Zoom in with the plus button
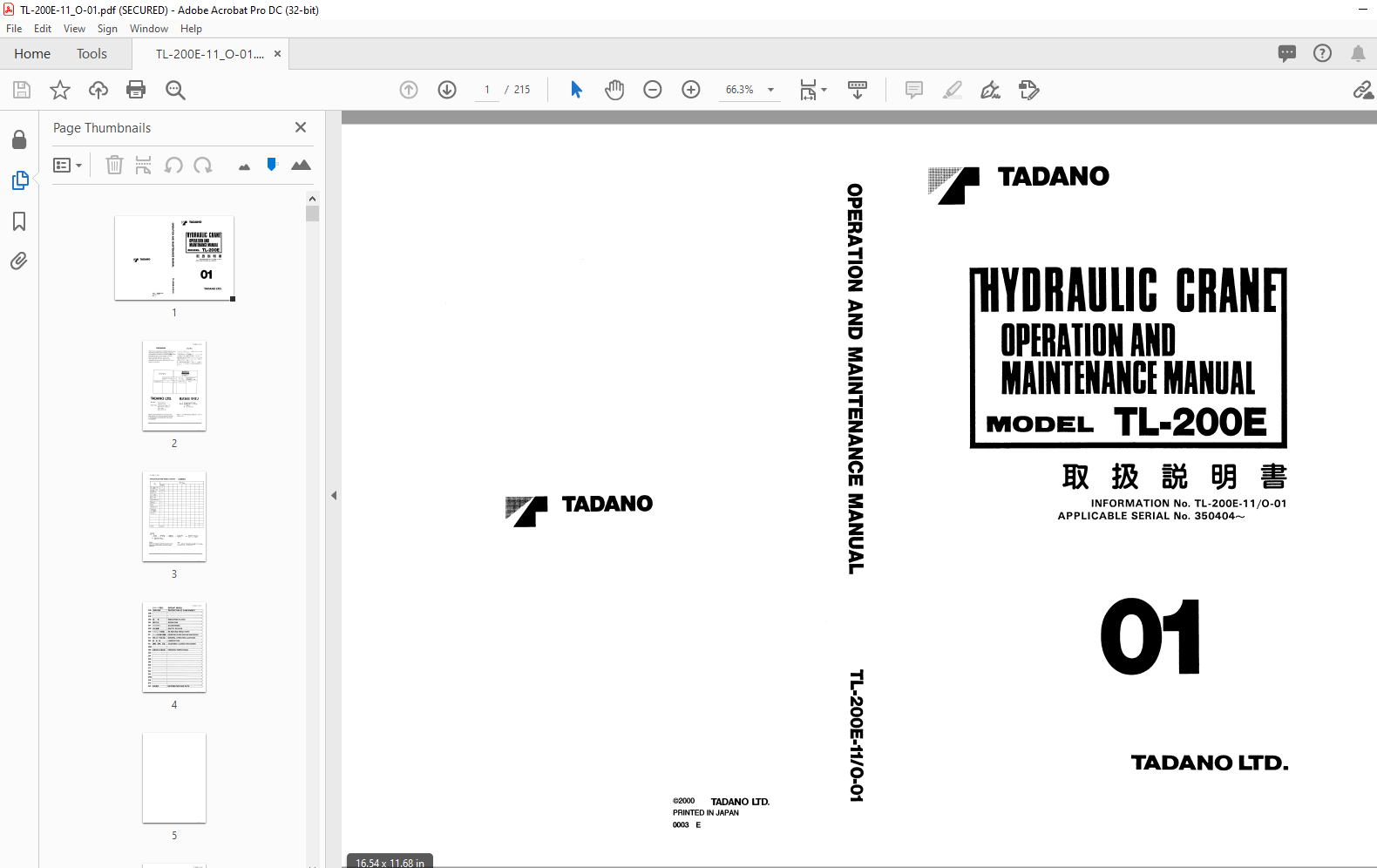The image size is (1377, 868). point(691,90)
